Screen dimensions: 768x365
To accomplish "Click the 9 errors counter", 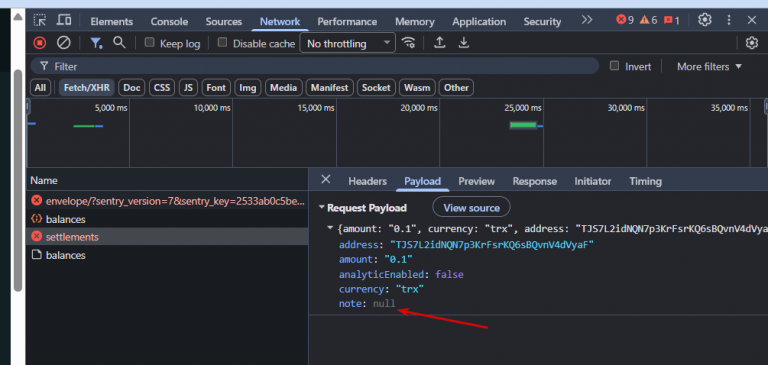I will [625, 20].
